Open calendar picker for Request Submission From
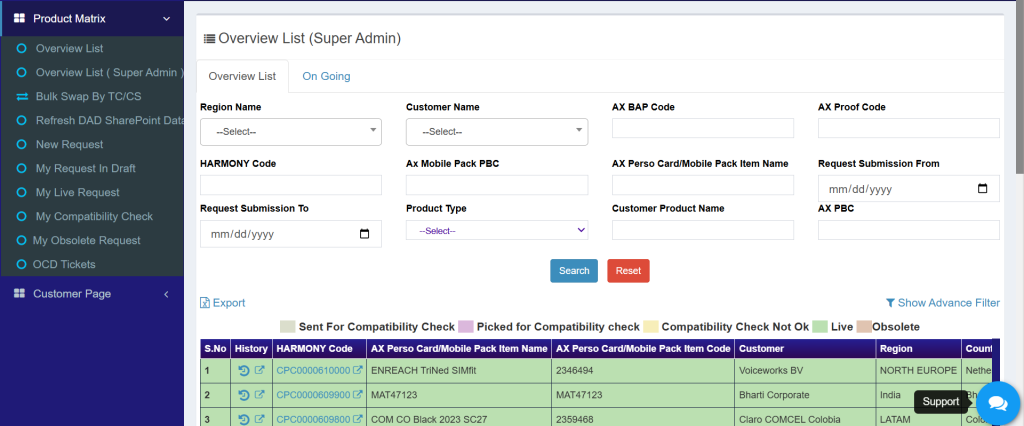 (x=982, y=189)
